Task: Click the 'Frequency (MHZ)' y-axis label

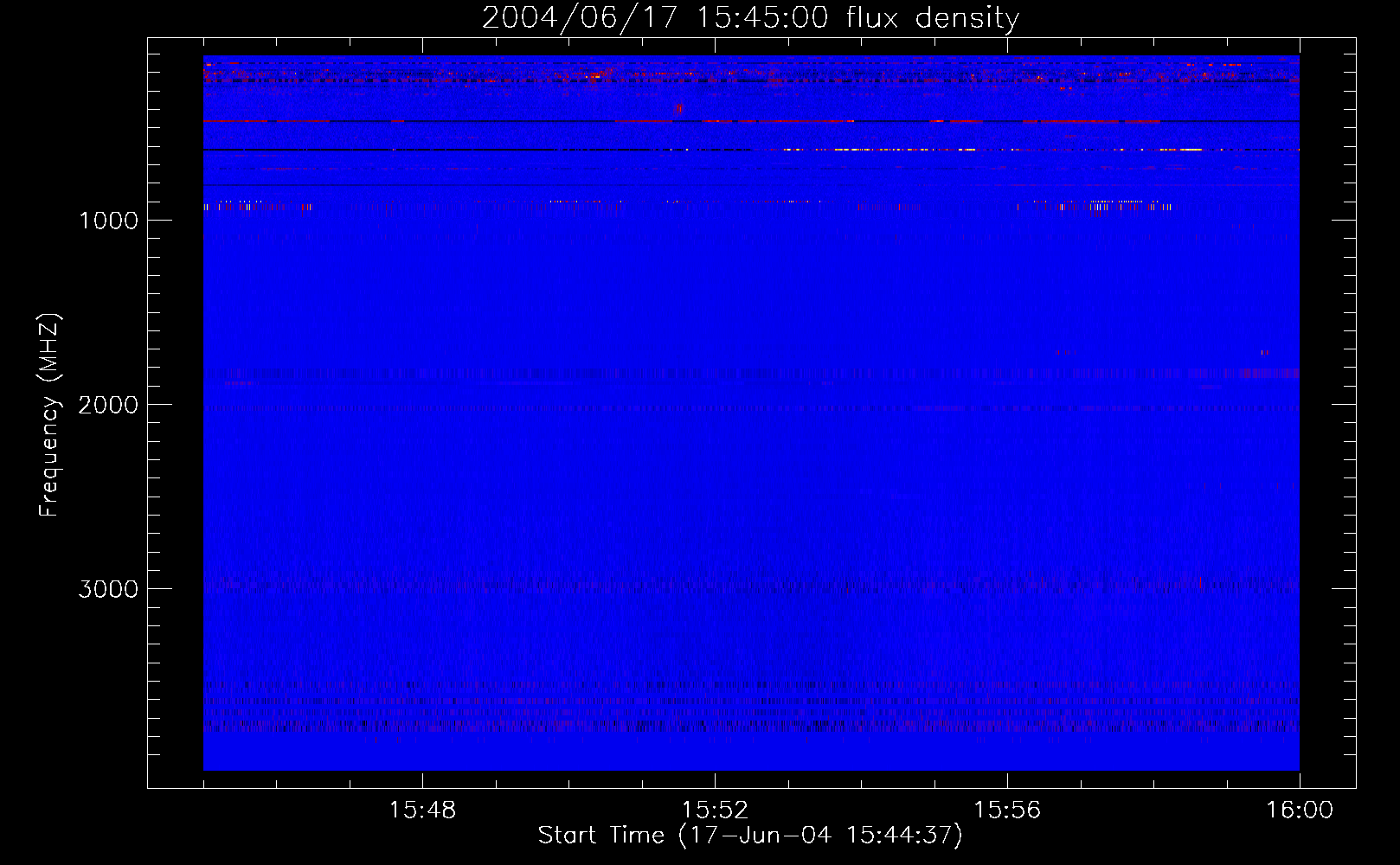Action: click(49, 415)
